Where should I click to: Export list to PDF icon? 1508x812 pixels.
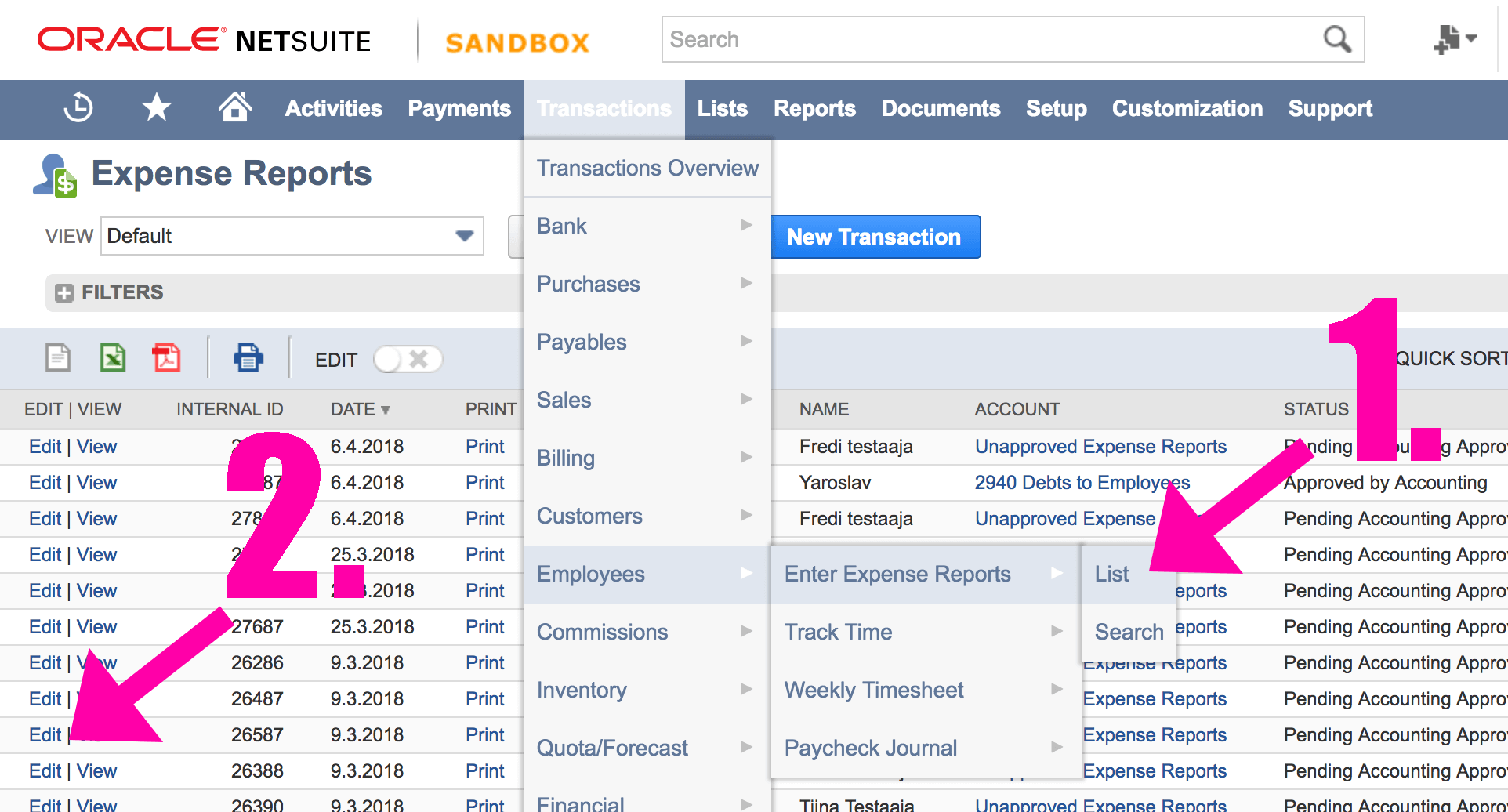click(166, 358)
